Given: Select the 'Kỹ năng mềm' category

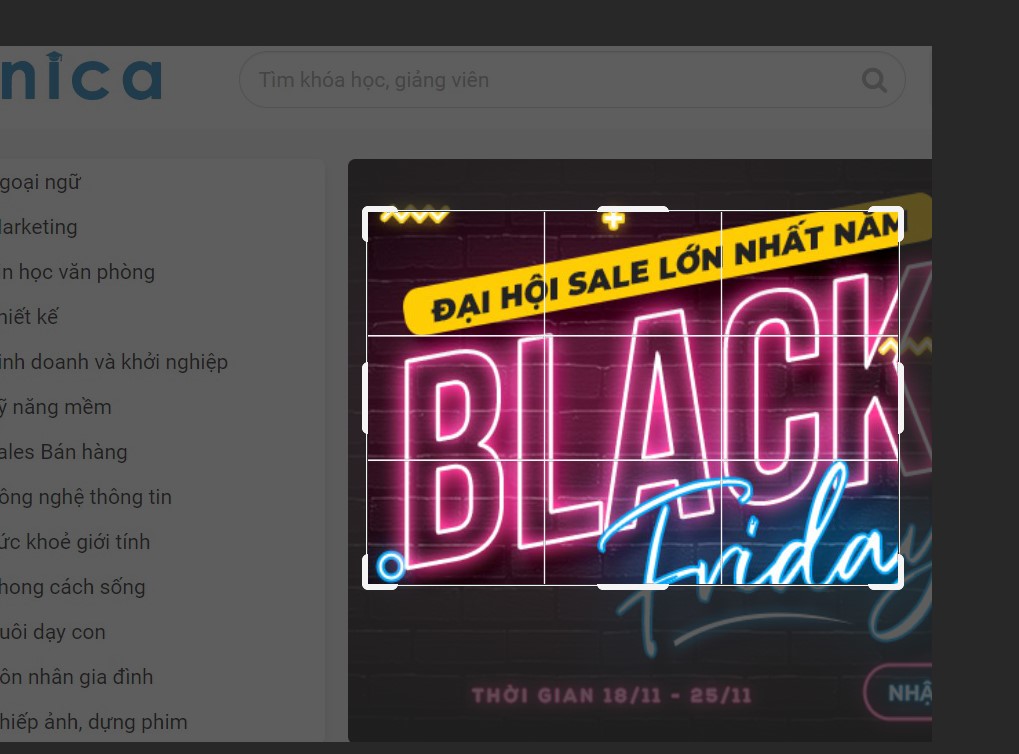Looking at the screenshot, I should coord(56,407).
